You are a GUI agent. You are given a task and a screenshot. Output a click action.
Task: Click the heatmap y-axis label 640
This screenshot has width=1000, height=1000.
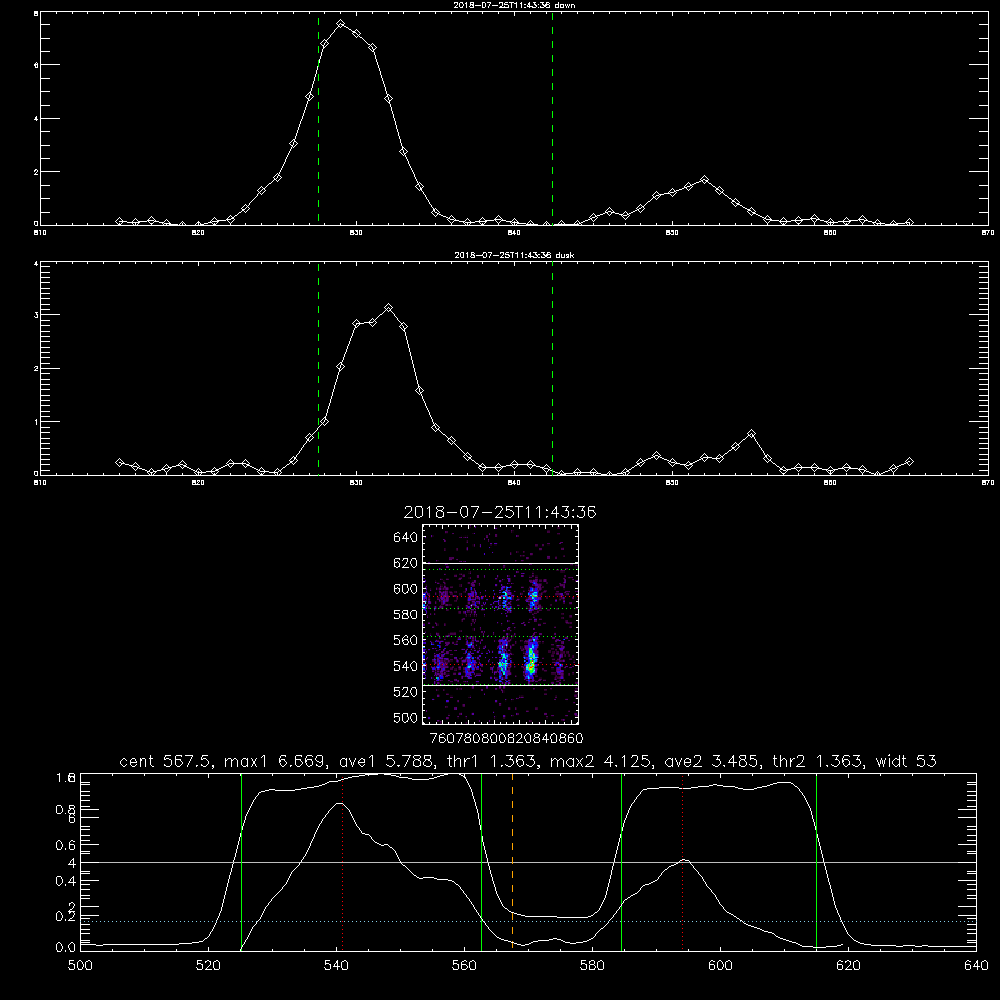[406, 538]
